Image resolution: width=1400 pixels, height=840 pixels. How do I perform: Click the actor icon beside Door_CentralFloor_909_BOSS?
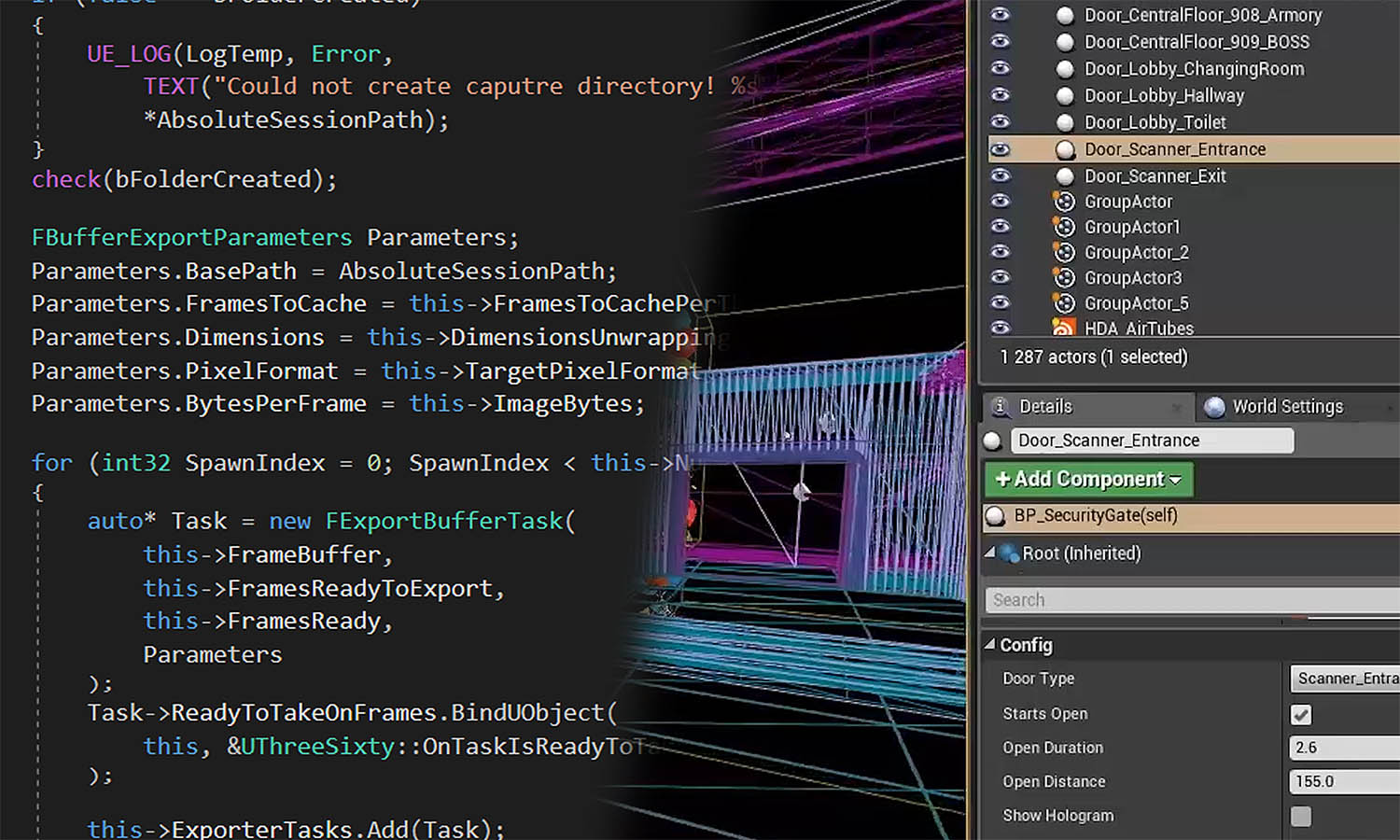pyautogui.click(x=1065, y=42)
